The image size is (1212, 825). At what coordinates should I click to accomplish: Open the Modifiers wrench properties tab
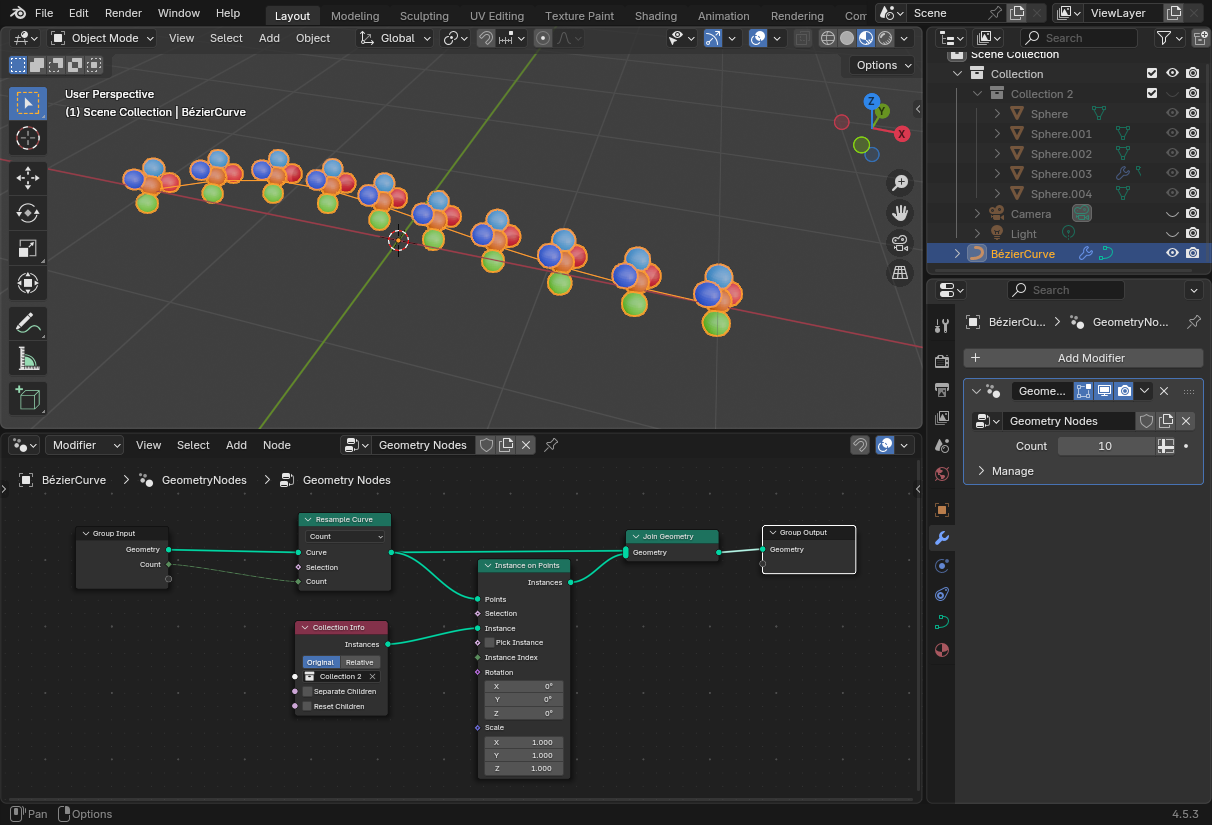point(941,538)
